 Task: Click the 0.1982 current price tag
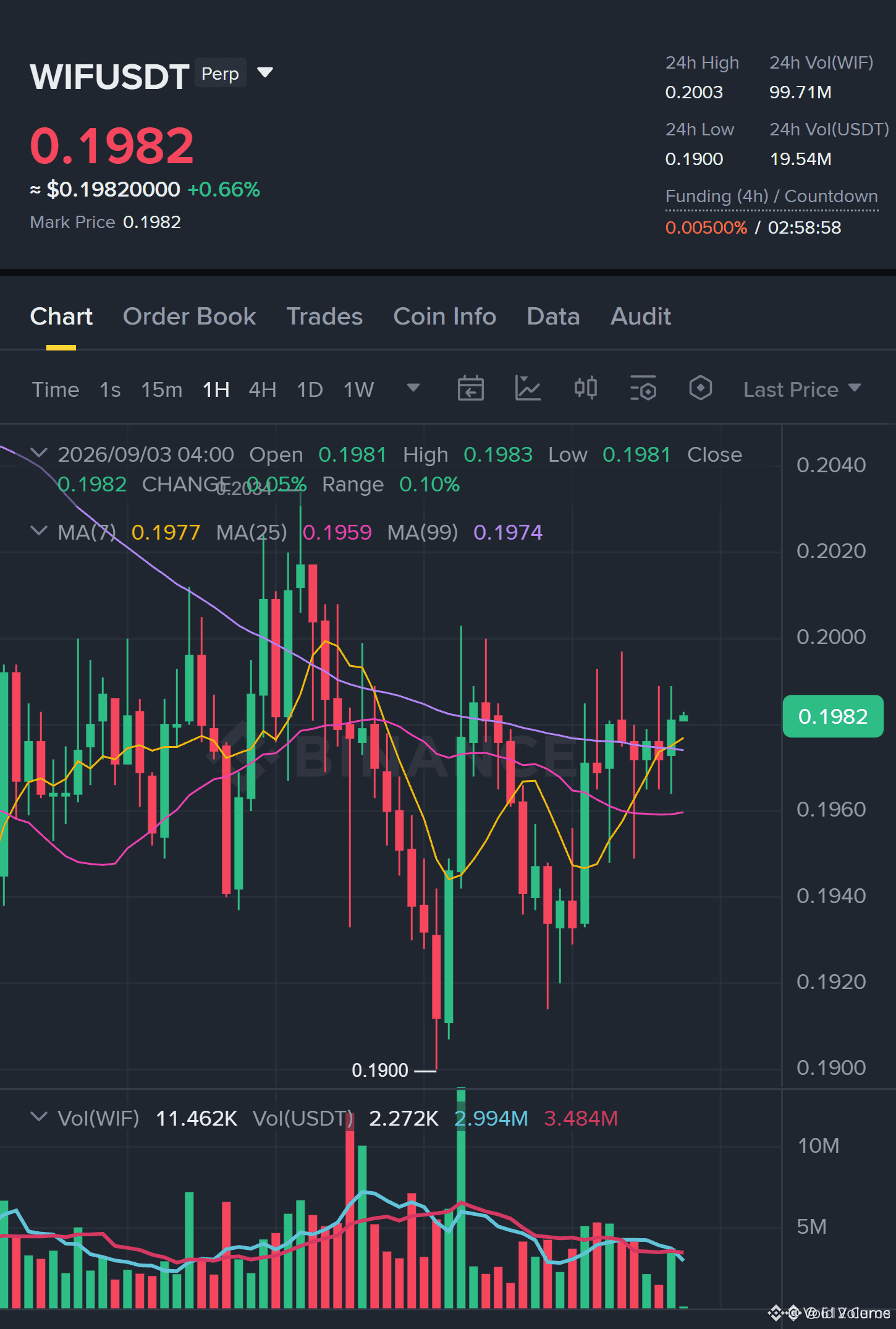click(832, 716)
